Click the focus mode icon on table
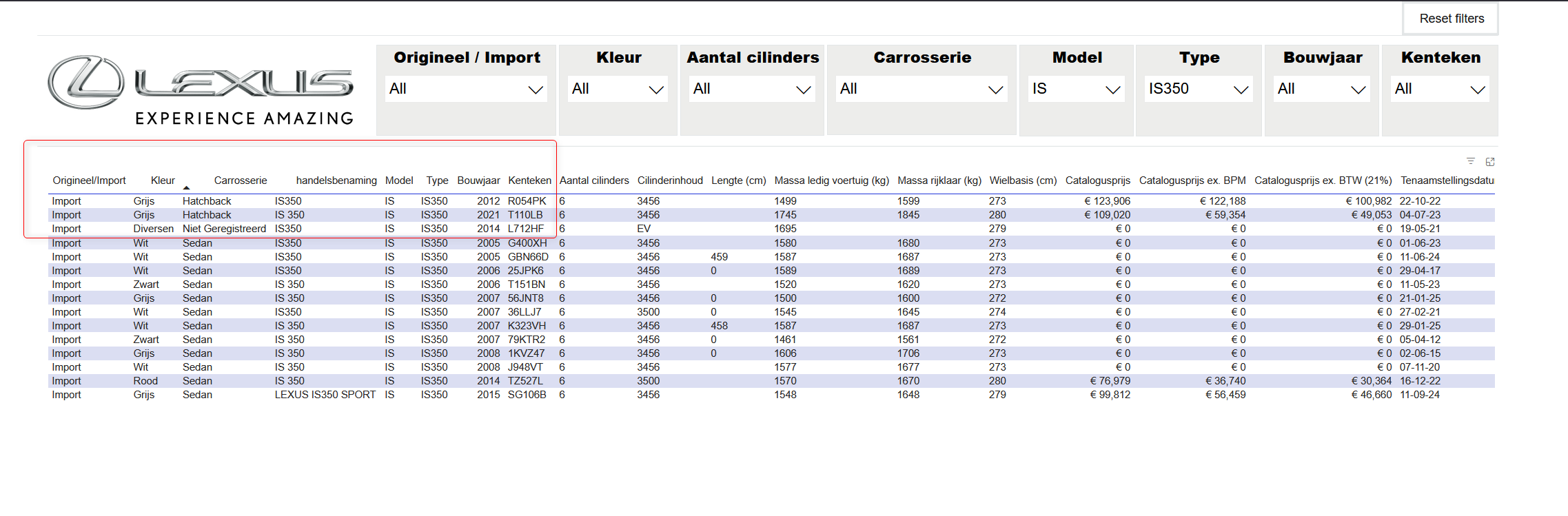 [1490, 162]
